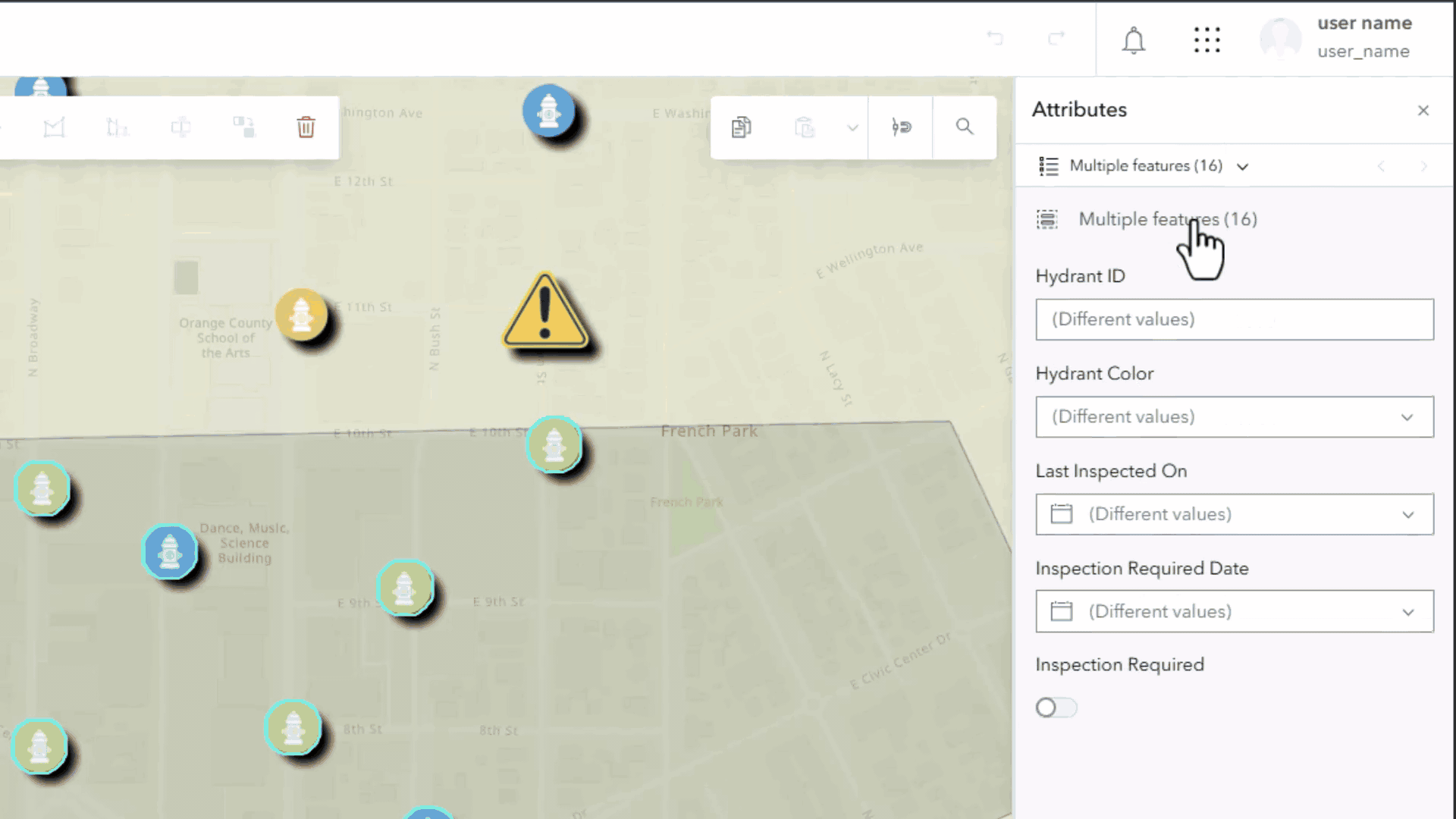Click the next feature arrow in Attributes
The height and width of the screenshot is (819, 1456).
pos(1425,166)
